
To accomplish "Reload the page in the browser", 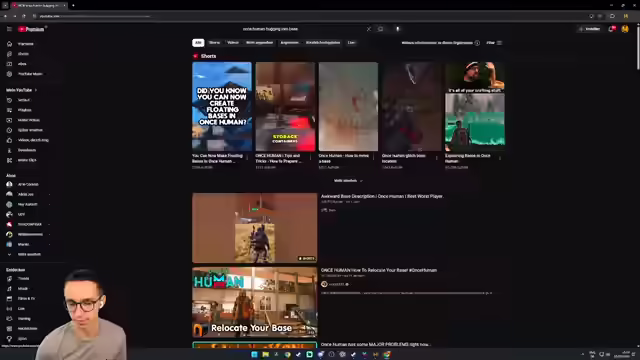I will 24,16.
